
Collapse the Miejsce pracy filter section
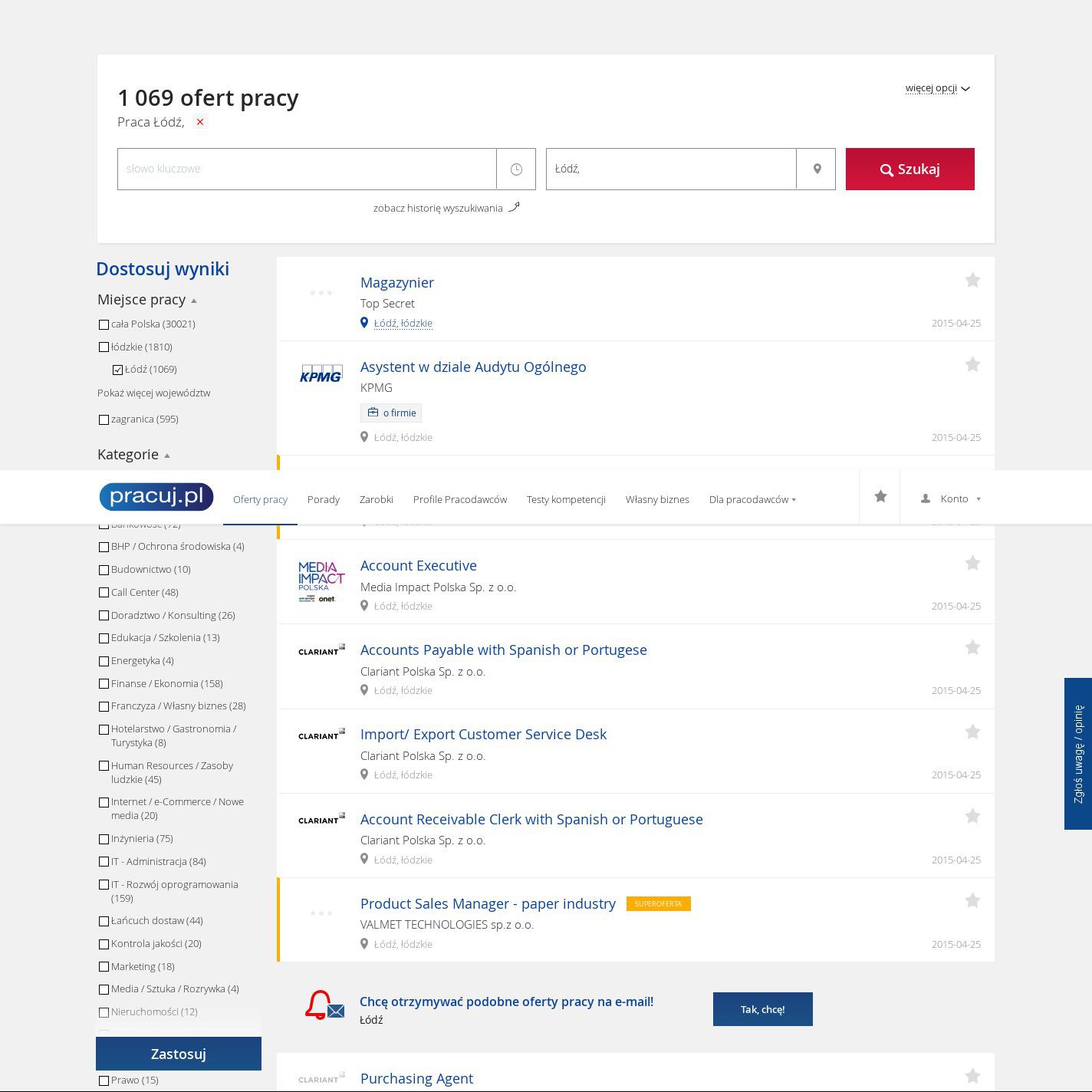pos(147,300)
